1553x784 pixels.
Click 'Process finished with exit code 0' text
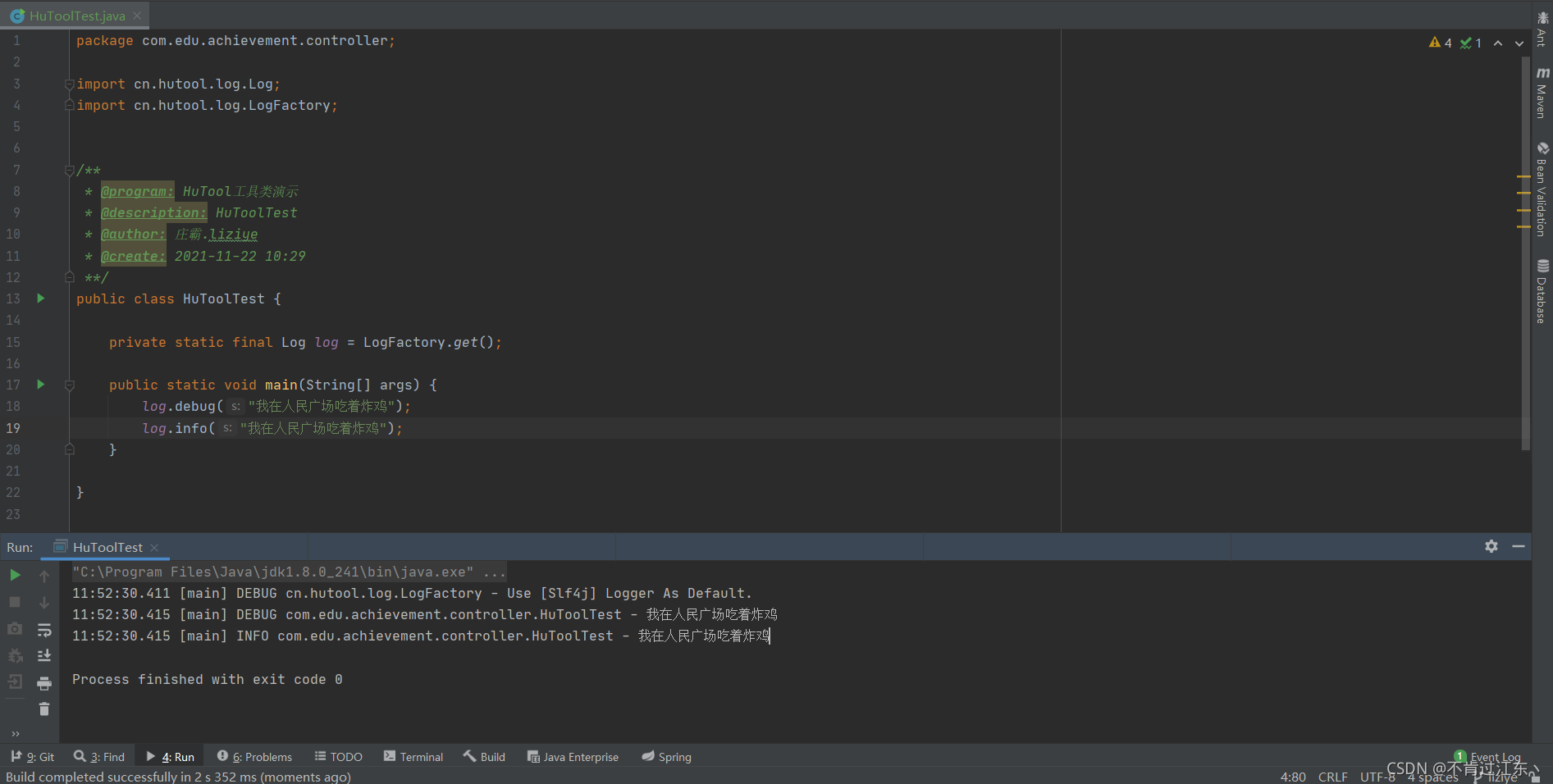[x=208, y=679]
